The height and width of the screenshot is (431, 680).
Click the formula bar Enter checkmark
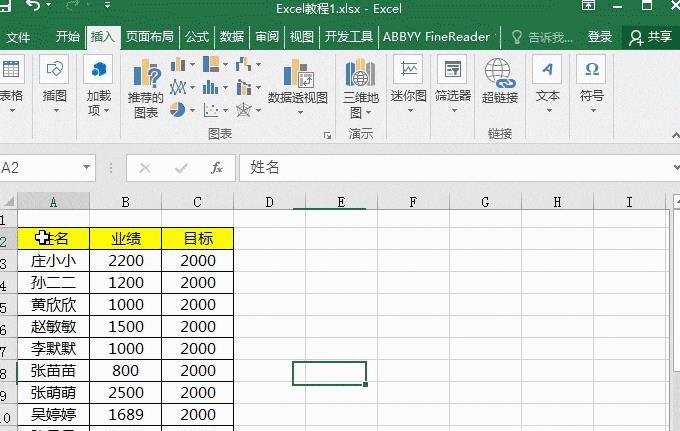tap(181, 168)
